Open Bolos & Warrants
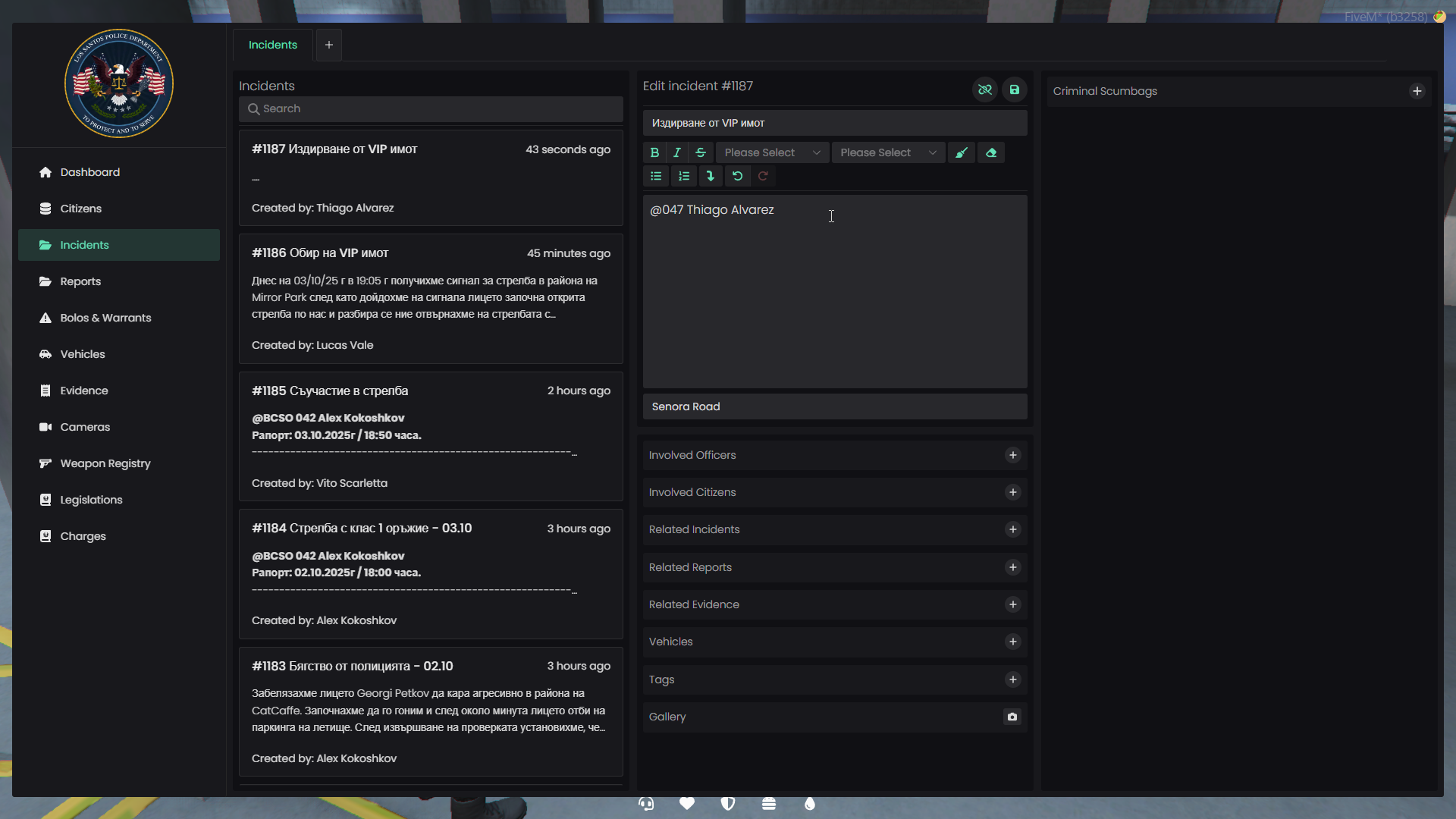Image resolution: width=1456 pixels, height=819 pixels. tap(119, 318)
